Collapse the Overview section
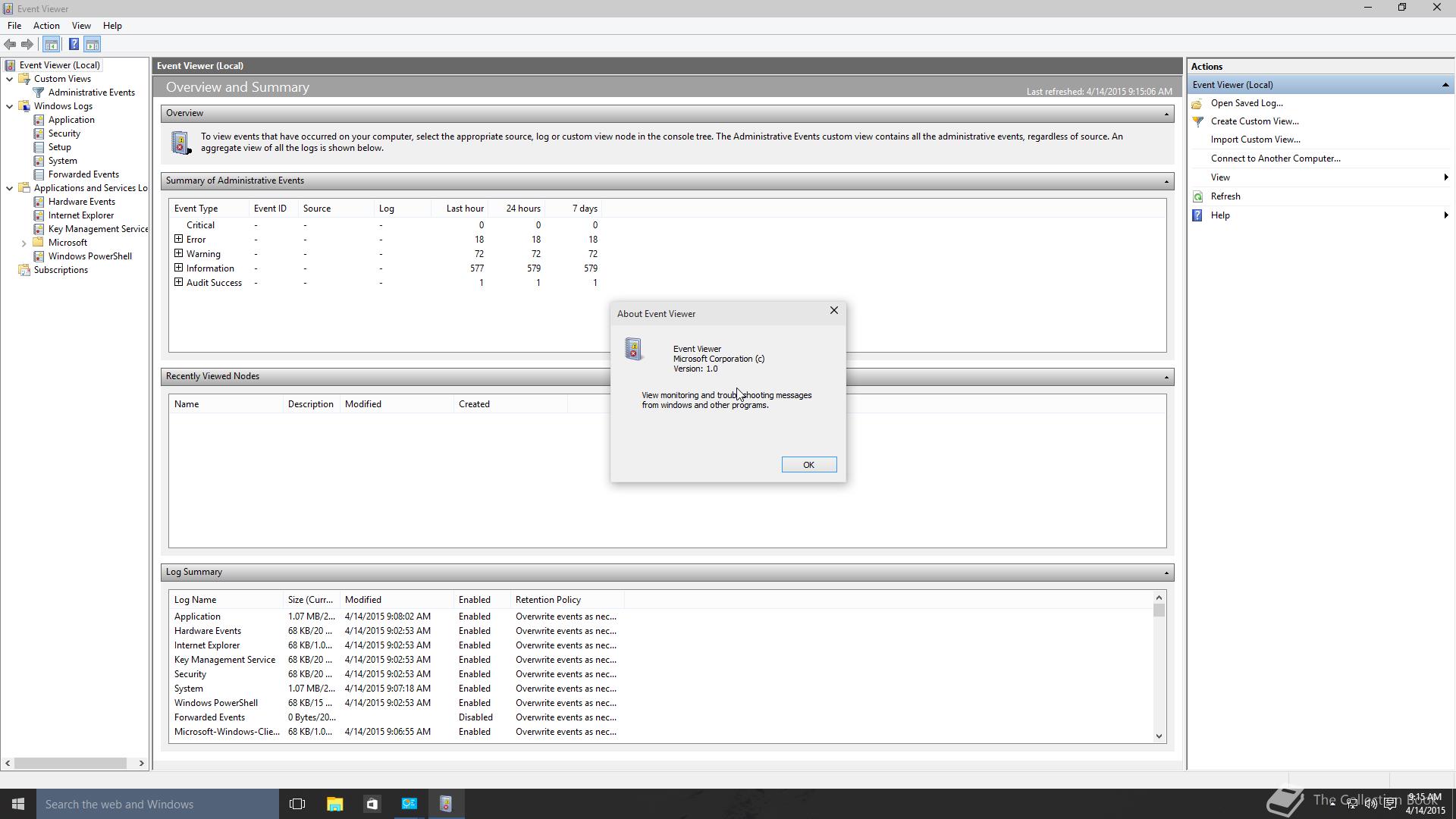Viewport: 1456px width, 819px height. pyautogui.click(x=1166, y=114)
